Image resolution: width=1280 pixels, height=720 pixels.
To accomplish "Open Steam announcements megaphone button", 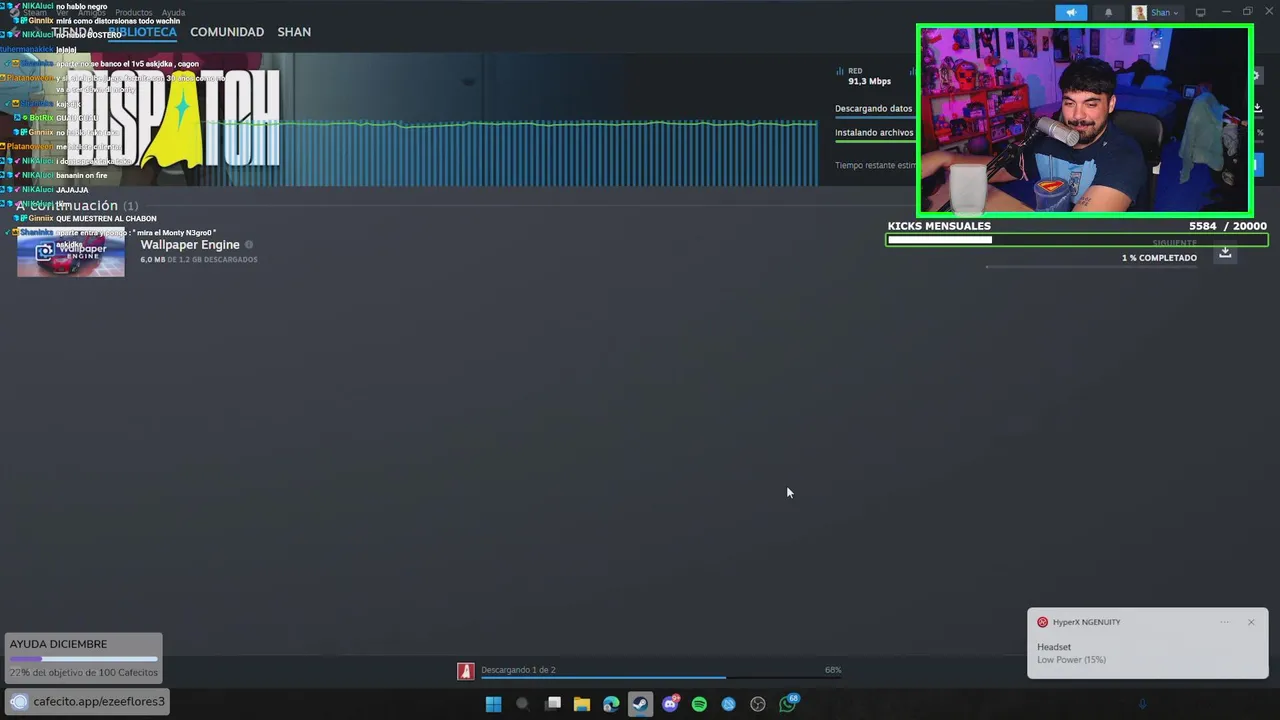I will (1071, 13).
